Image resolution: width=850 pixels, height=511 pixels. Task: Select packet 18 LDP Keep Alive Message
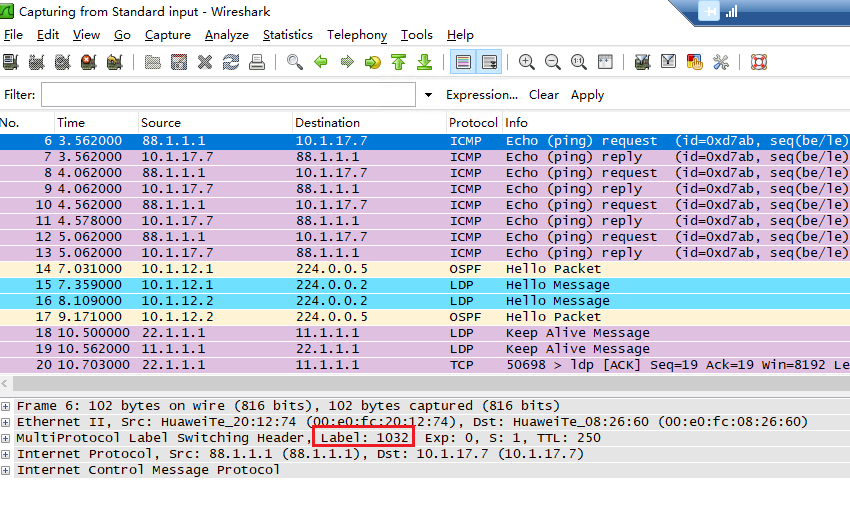tap(425, 333)
